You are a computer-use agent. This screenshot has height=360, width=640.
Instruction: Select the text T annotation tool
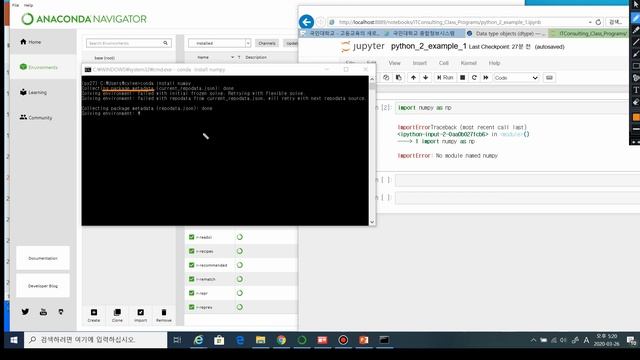(x=636, y=90)
